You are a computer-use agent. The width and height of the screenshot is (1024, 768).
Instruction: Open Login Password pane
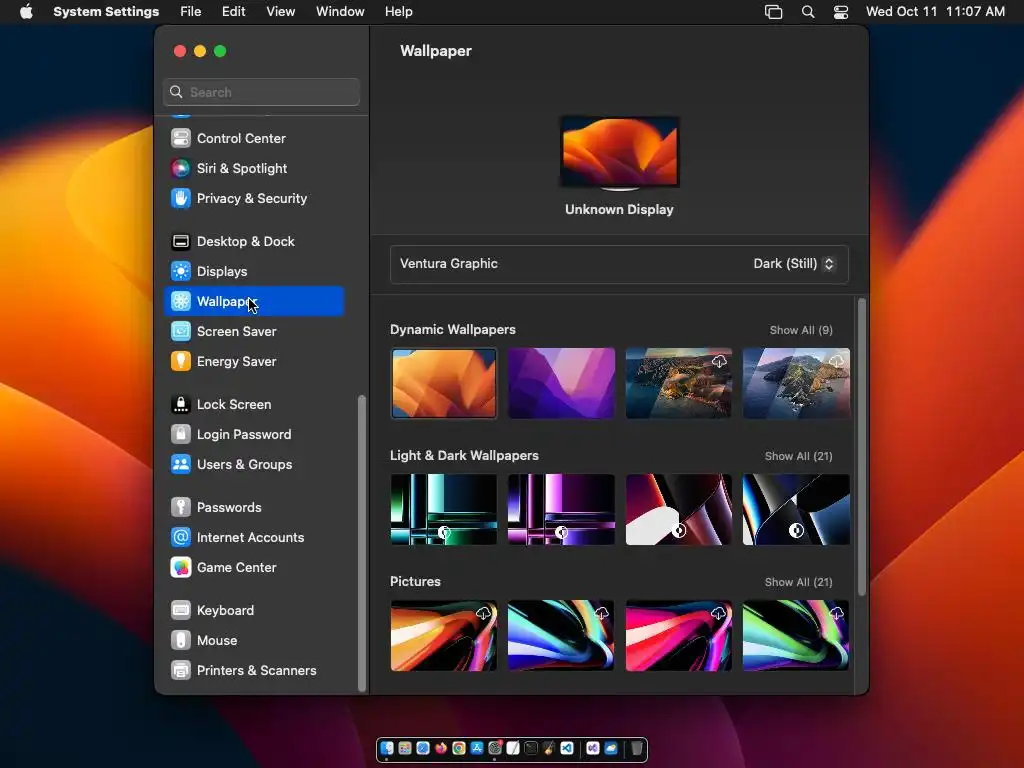click(x=254, y=435)
